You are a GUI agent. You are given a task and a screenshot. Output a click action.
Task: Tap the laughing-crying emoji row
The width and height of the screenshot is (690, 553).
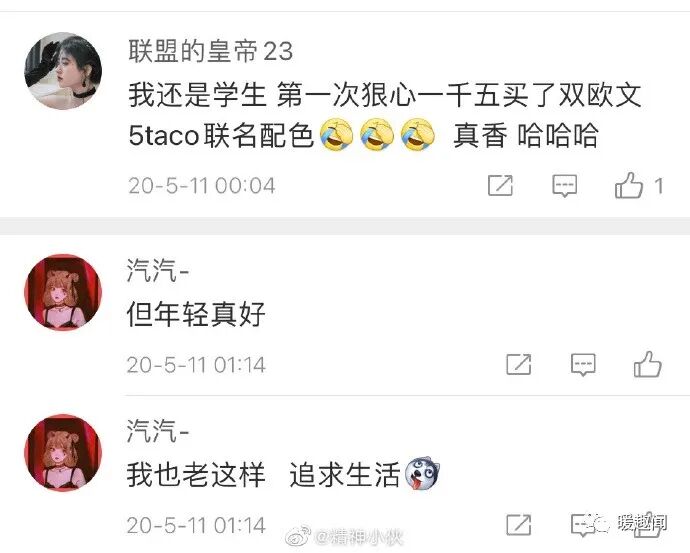pos(377,135)
